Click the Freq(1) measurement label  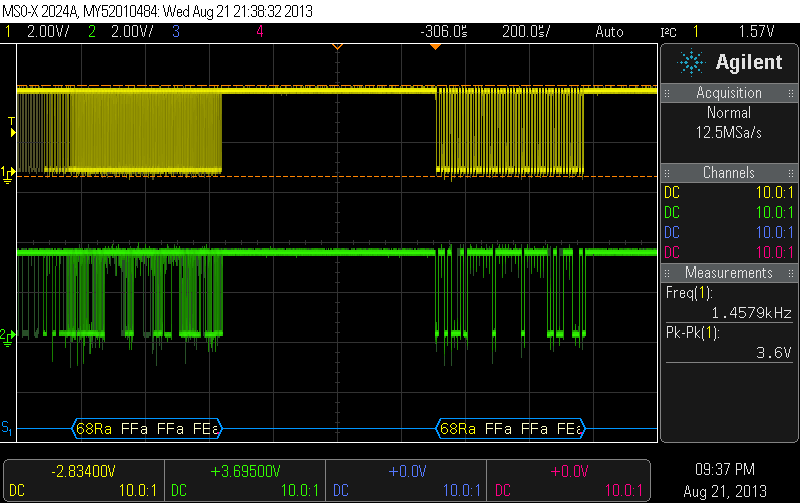click(x=689, y=293)
